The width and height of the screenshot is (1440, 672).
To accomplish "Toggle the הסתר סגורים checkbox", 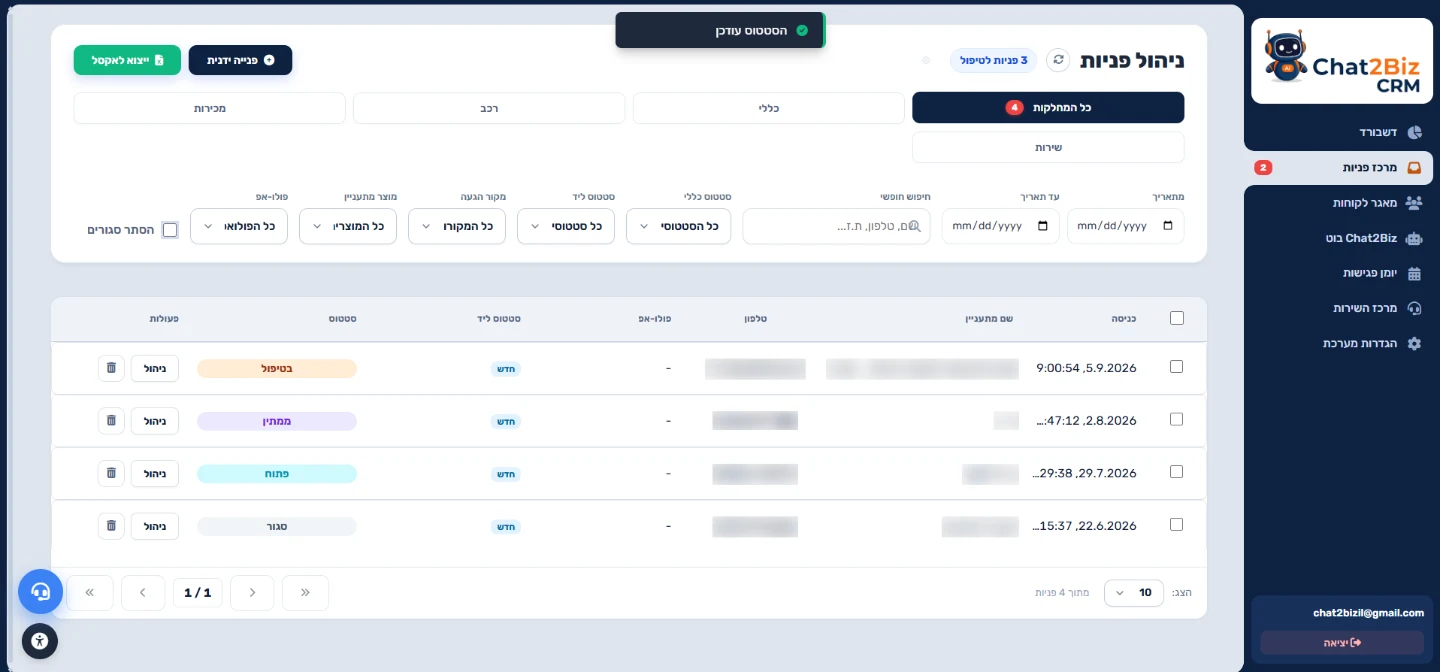I will coord(170,230).
